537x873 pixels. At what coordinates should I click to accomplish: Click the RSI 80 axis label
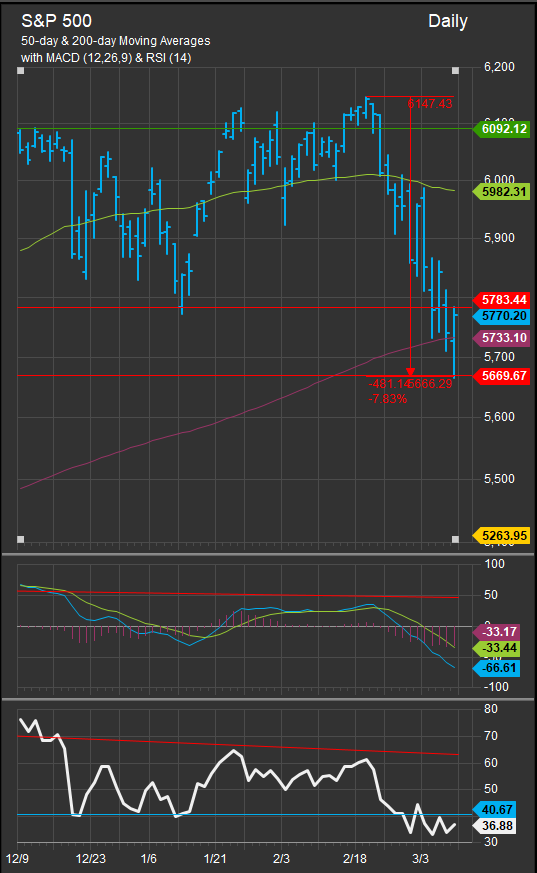coord(491,709)
